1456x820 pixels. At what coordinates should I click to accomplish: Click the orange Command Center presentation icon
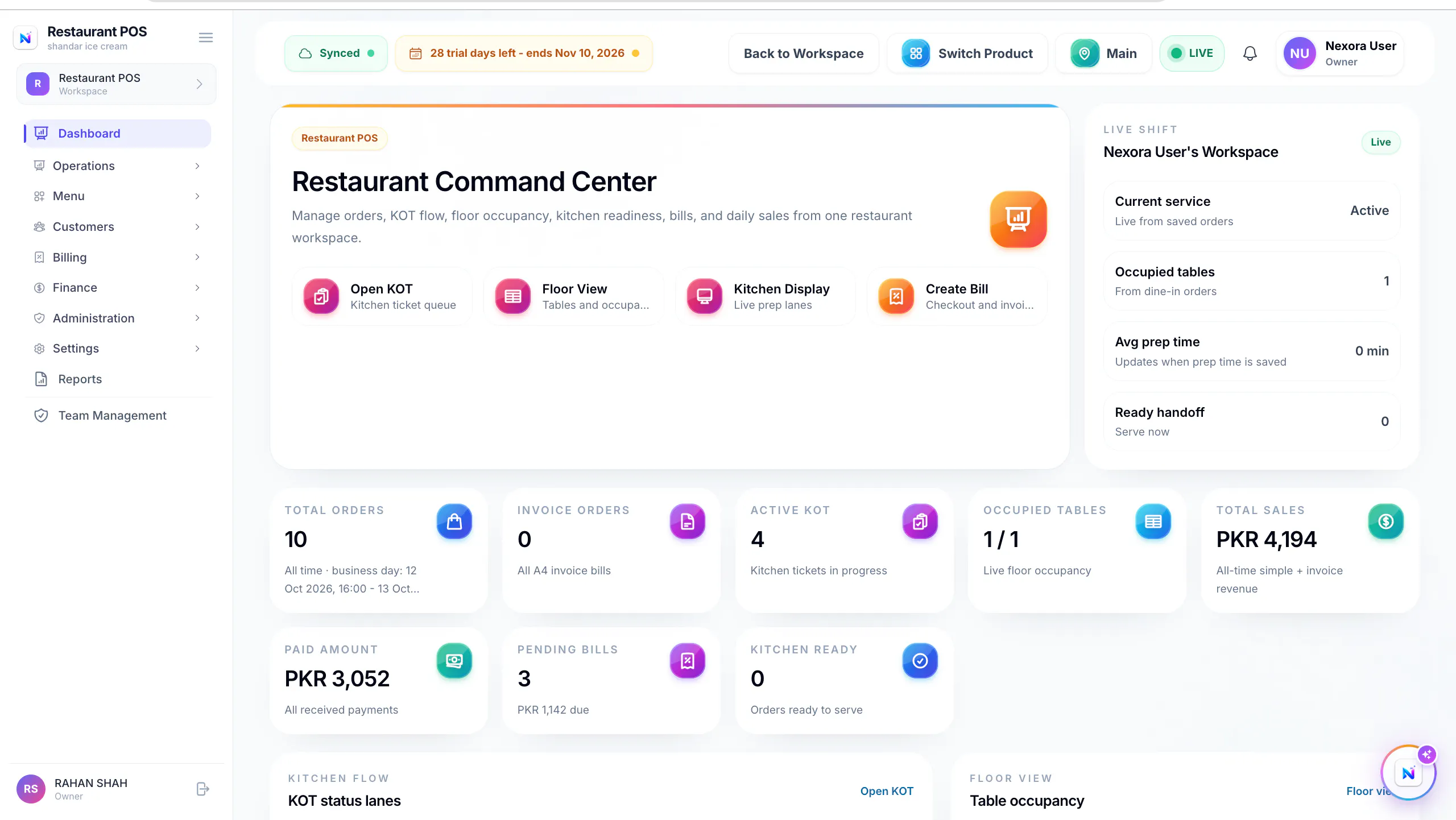coord(1018,219)
